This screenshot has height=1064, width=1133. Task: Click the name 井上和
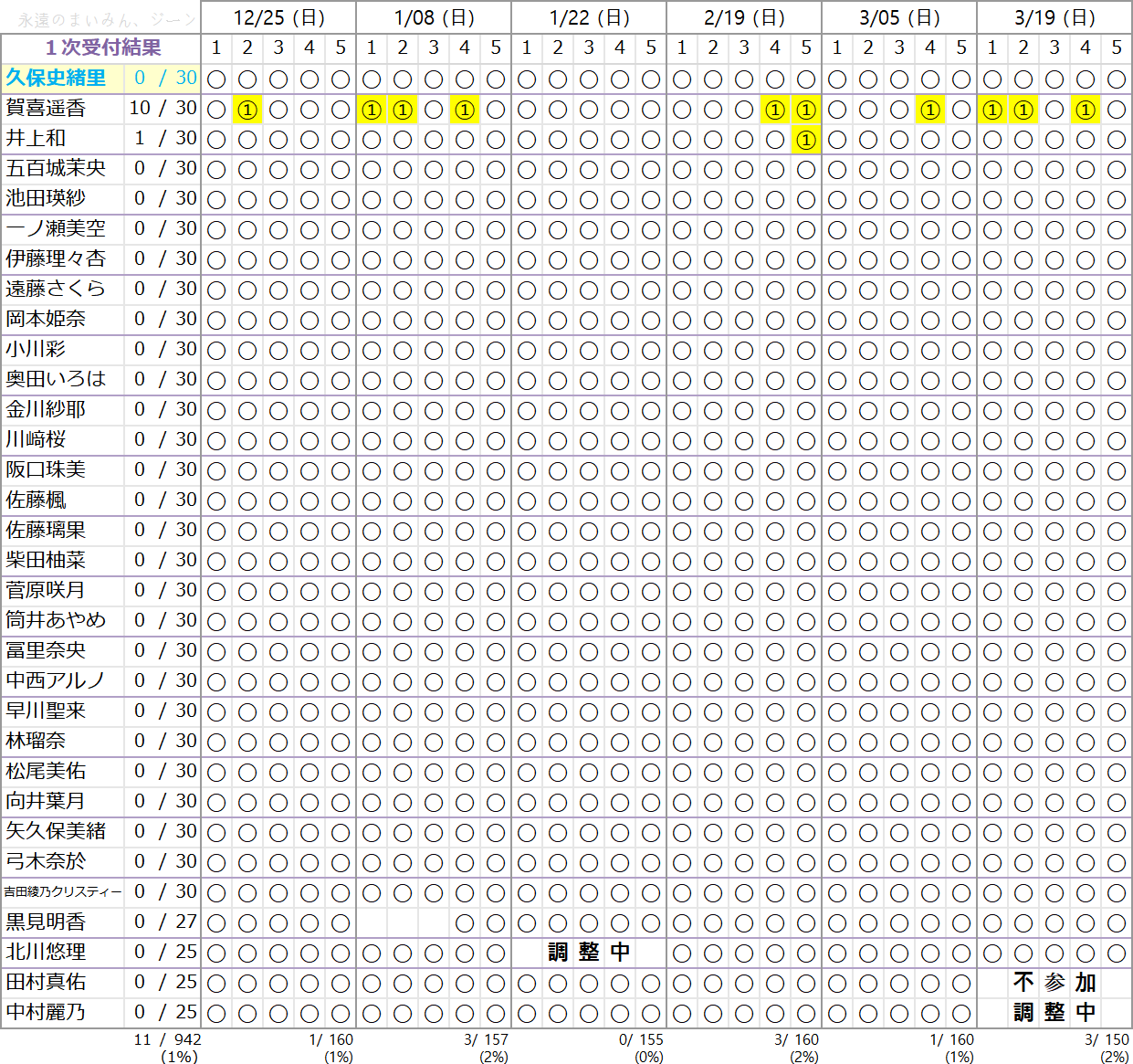[36, 138]
